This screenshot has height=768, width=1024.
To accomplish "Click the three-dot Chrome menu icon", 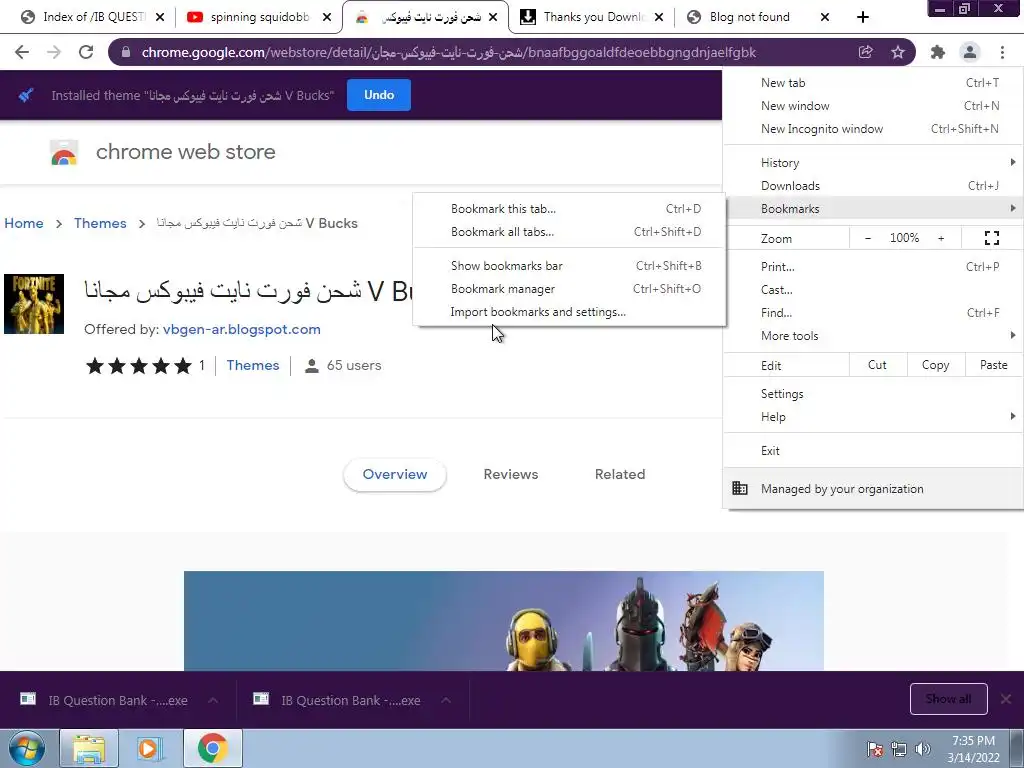I will 1002,52.
